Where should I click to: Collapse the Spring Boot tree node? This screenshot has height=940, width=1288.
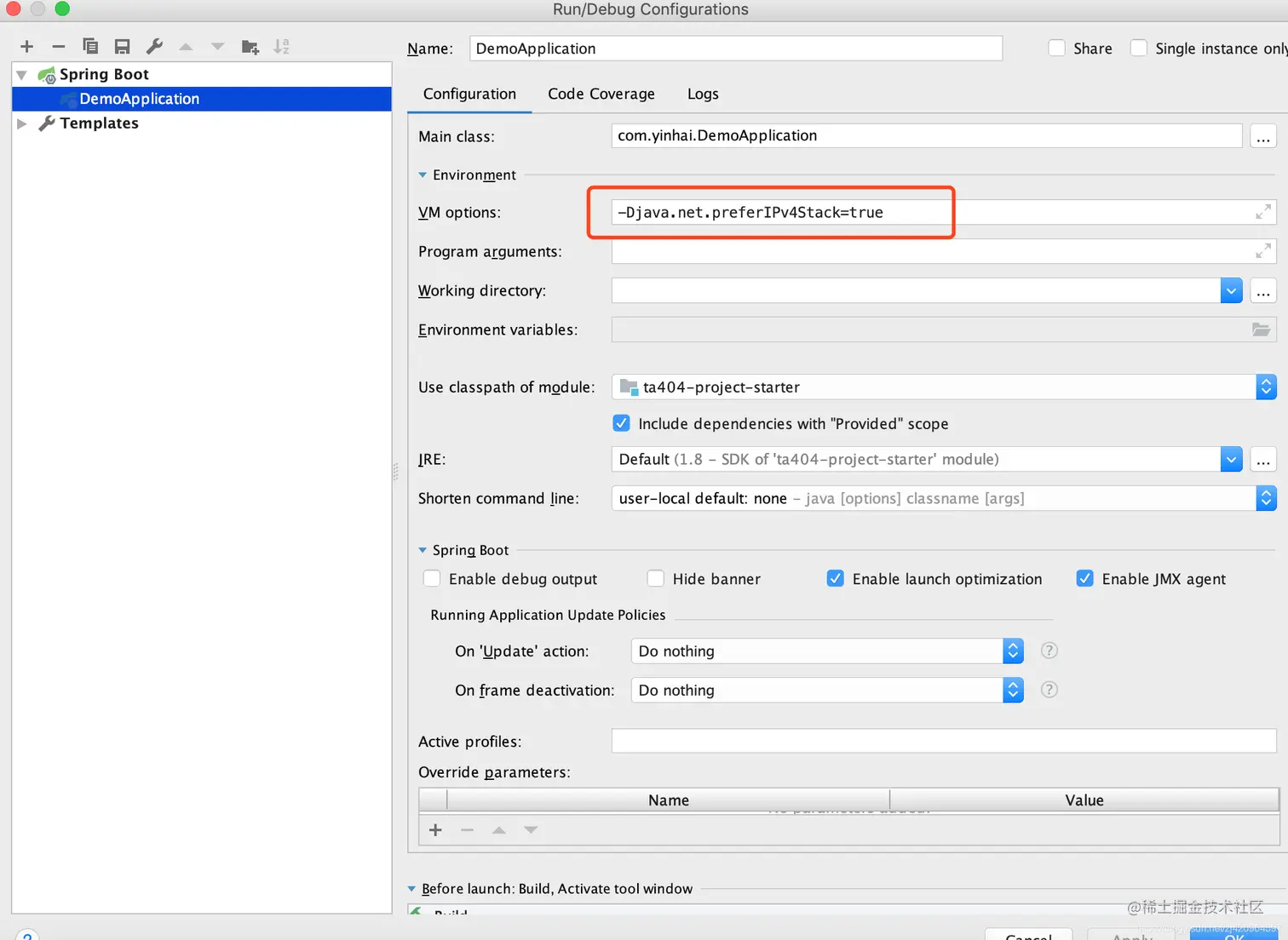tap(22, 75)
